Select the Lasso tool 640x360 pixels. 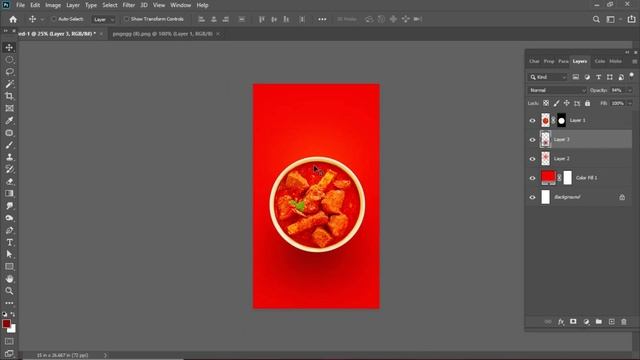pos(9,72)
